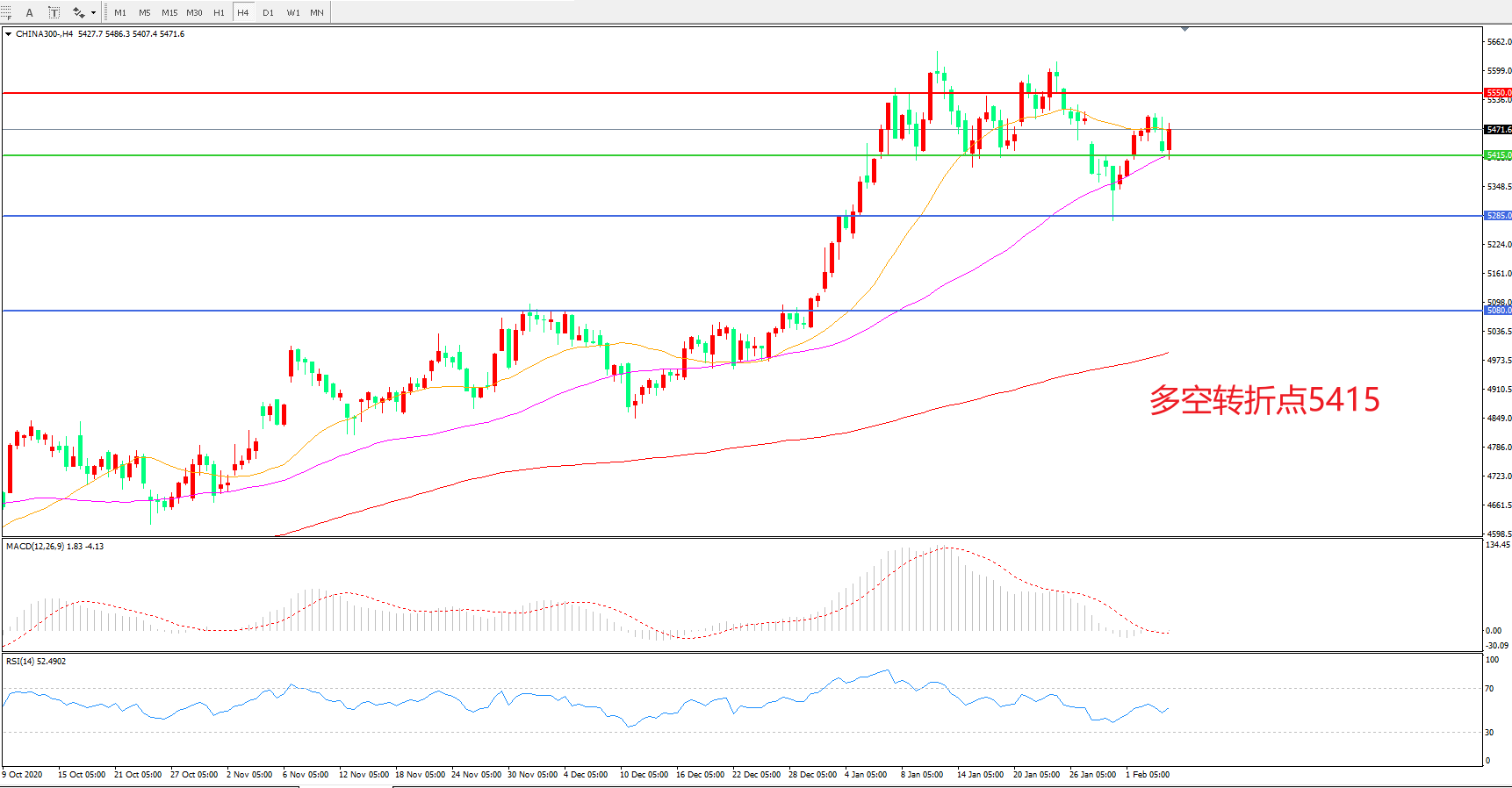Click the Fibonacci tool at toolbar left edge
The height and width of the screenshot is (788, 1512).
click(x=5, y=12)
